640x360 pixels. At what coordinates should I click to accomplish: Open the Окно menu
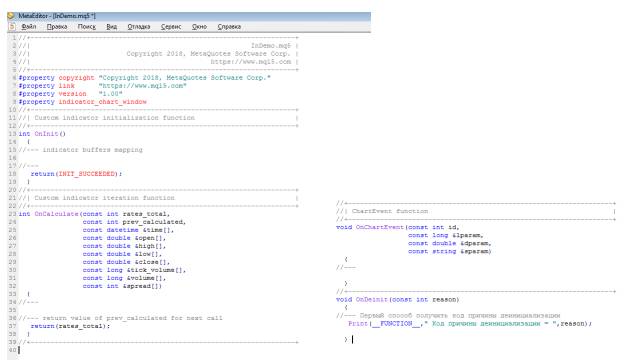[x=199, y=27]
